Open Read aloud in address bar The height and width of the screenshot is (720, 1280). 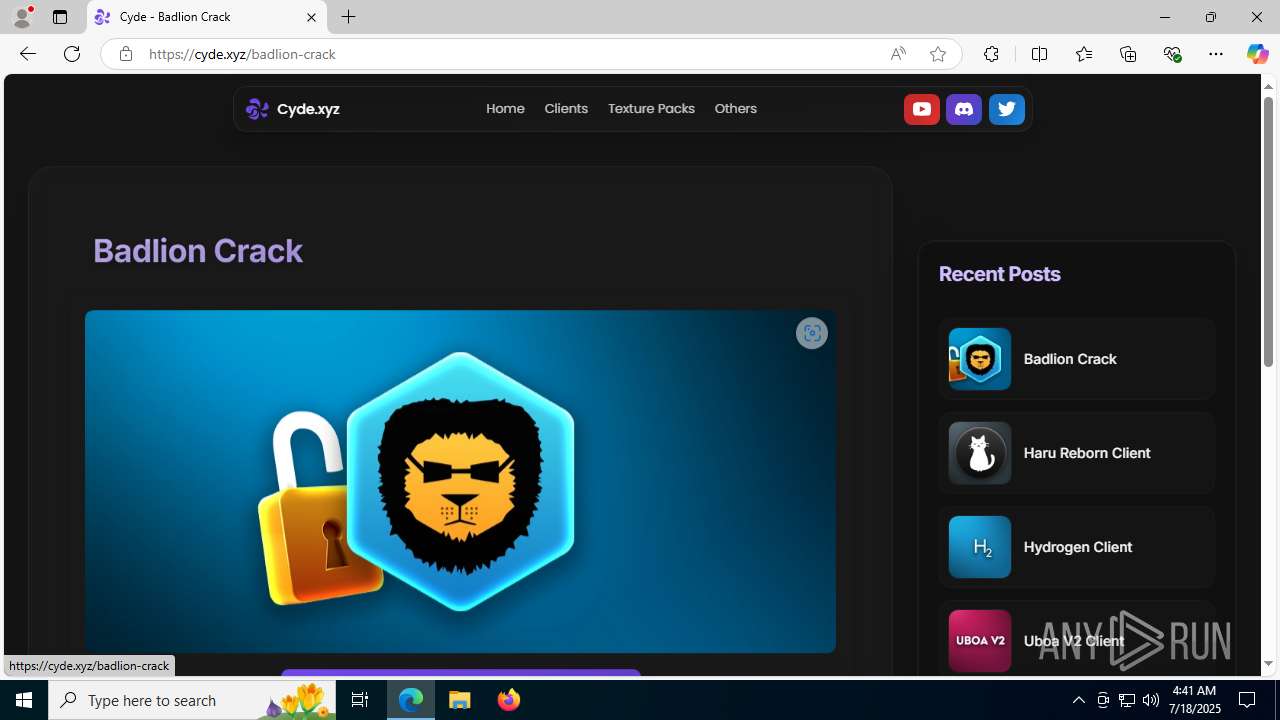point(898,54)
